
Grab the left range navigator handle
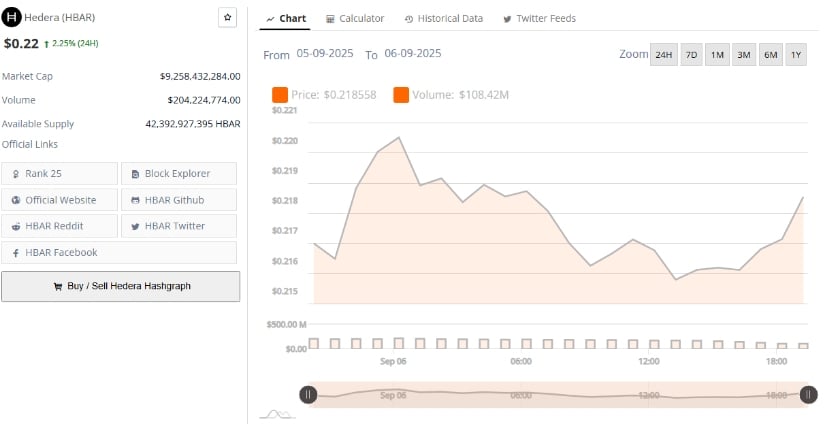tap(308, 395)
